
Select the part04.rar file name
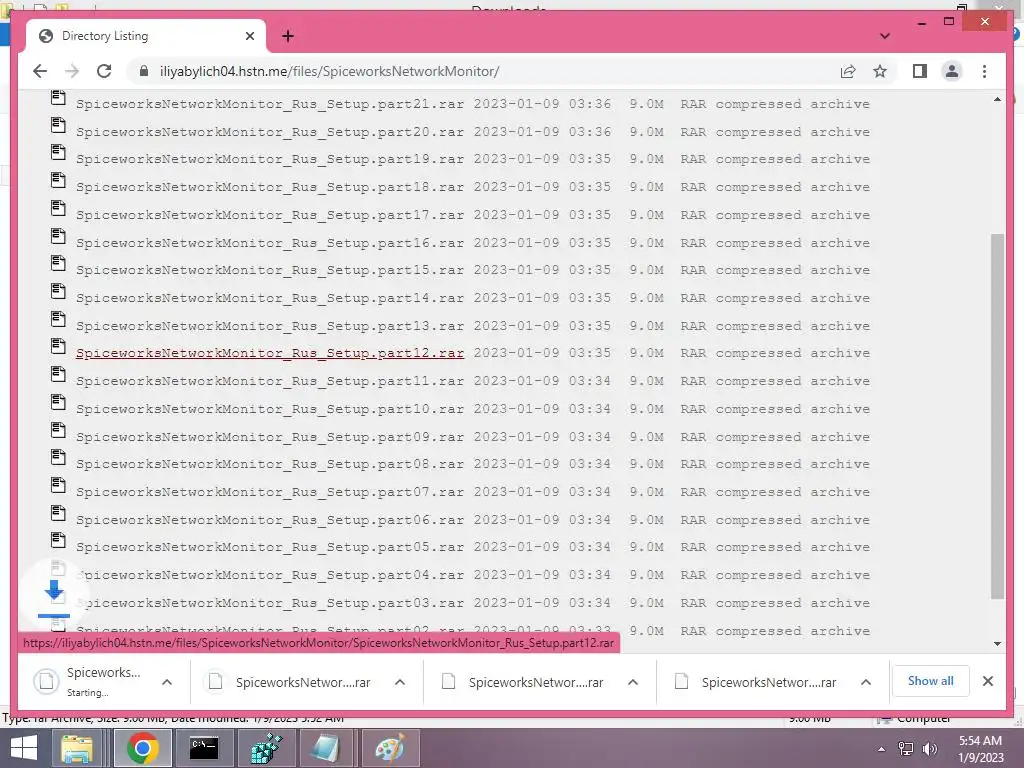270,575
